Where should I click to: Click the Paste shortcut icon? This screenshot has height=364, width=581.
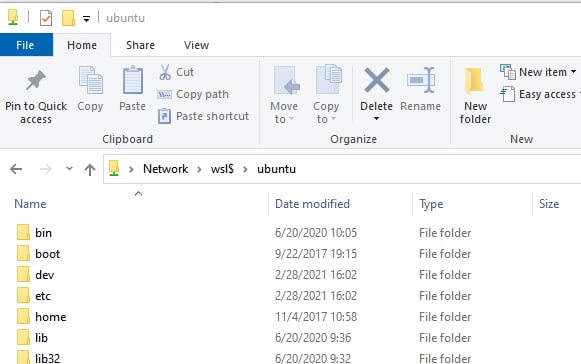[x=165, y=116]
